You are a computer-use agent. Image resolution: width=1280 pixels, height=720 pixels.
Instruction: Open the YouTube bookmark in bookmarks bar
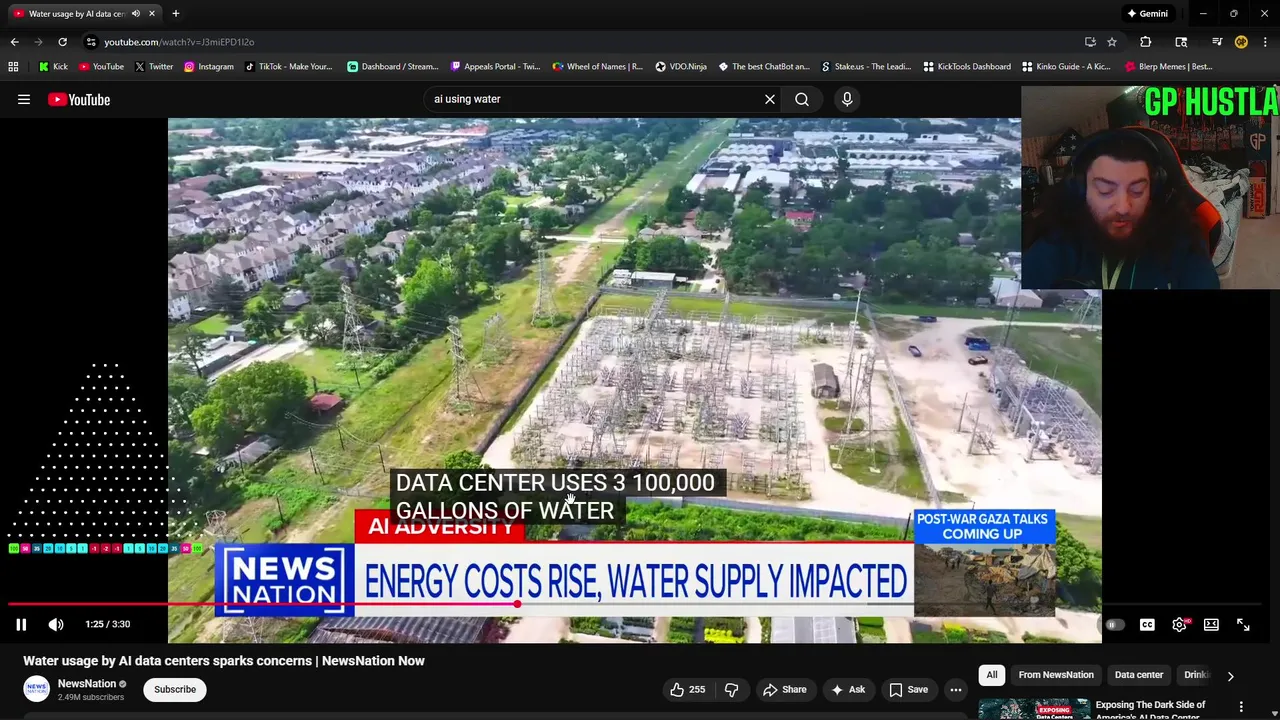[x=101, y=66]
